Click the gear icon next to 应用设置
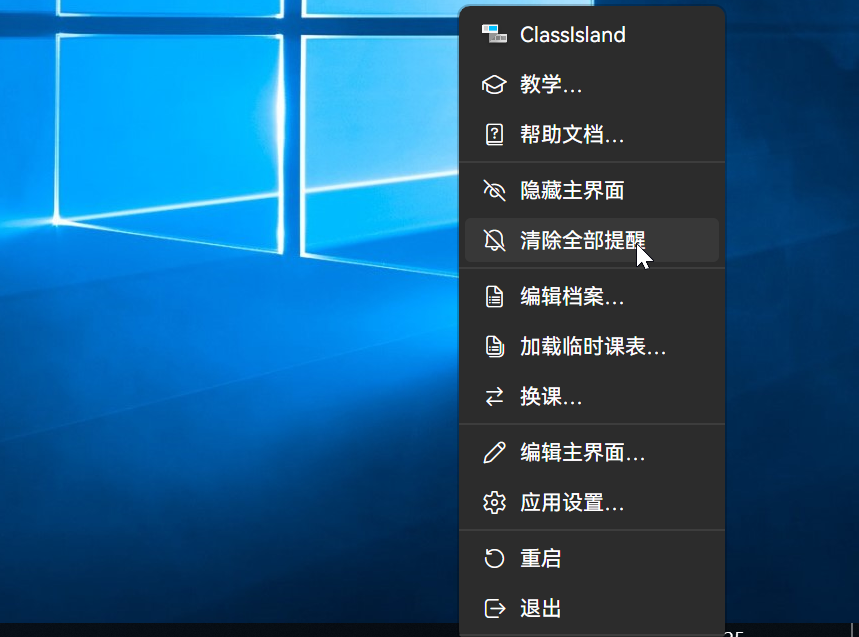Screen dimensions: 859x637 coord(494,503)
